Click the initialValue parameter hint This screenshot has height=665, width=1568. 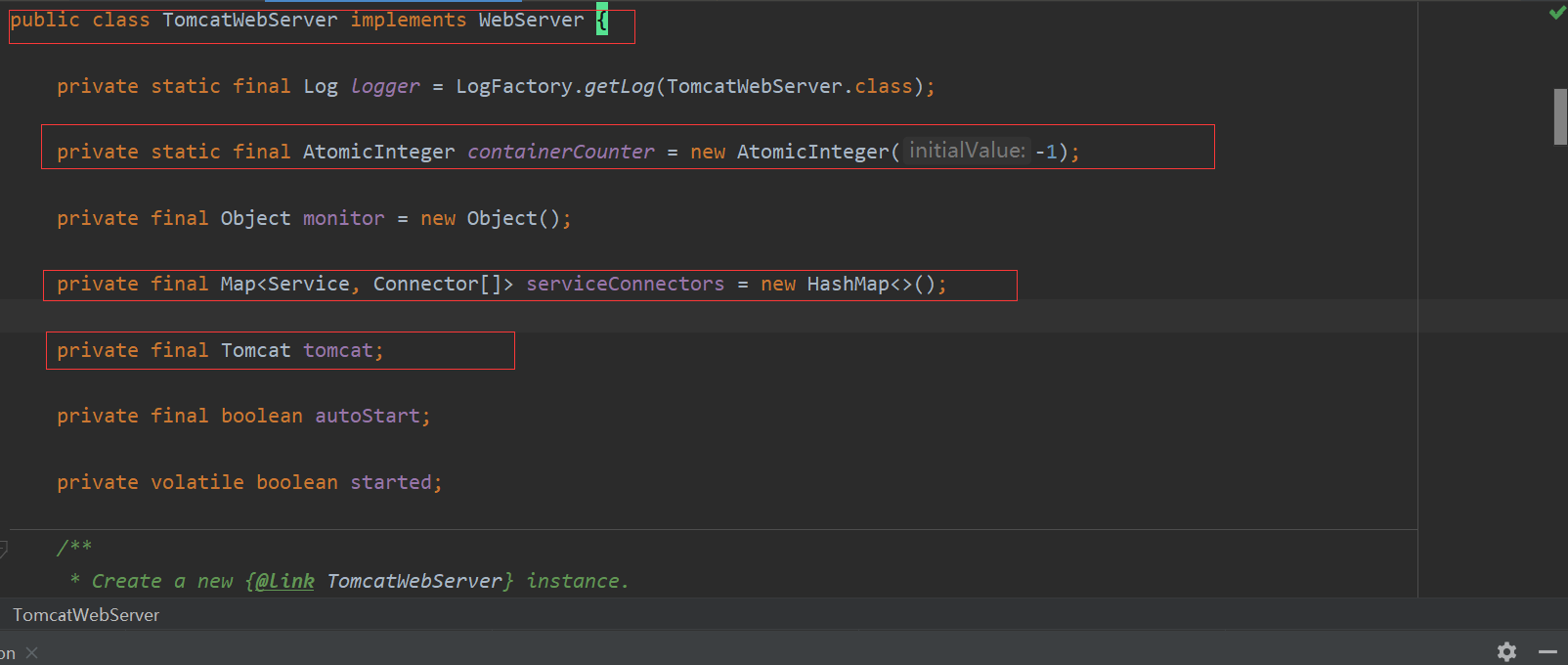point(967,151)
